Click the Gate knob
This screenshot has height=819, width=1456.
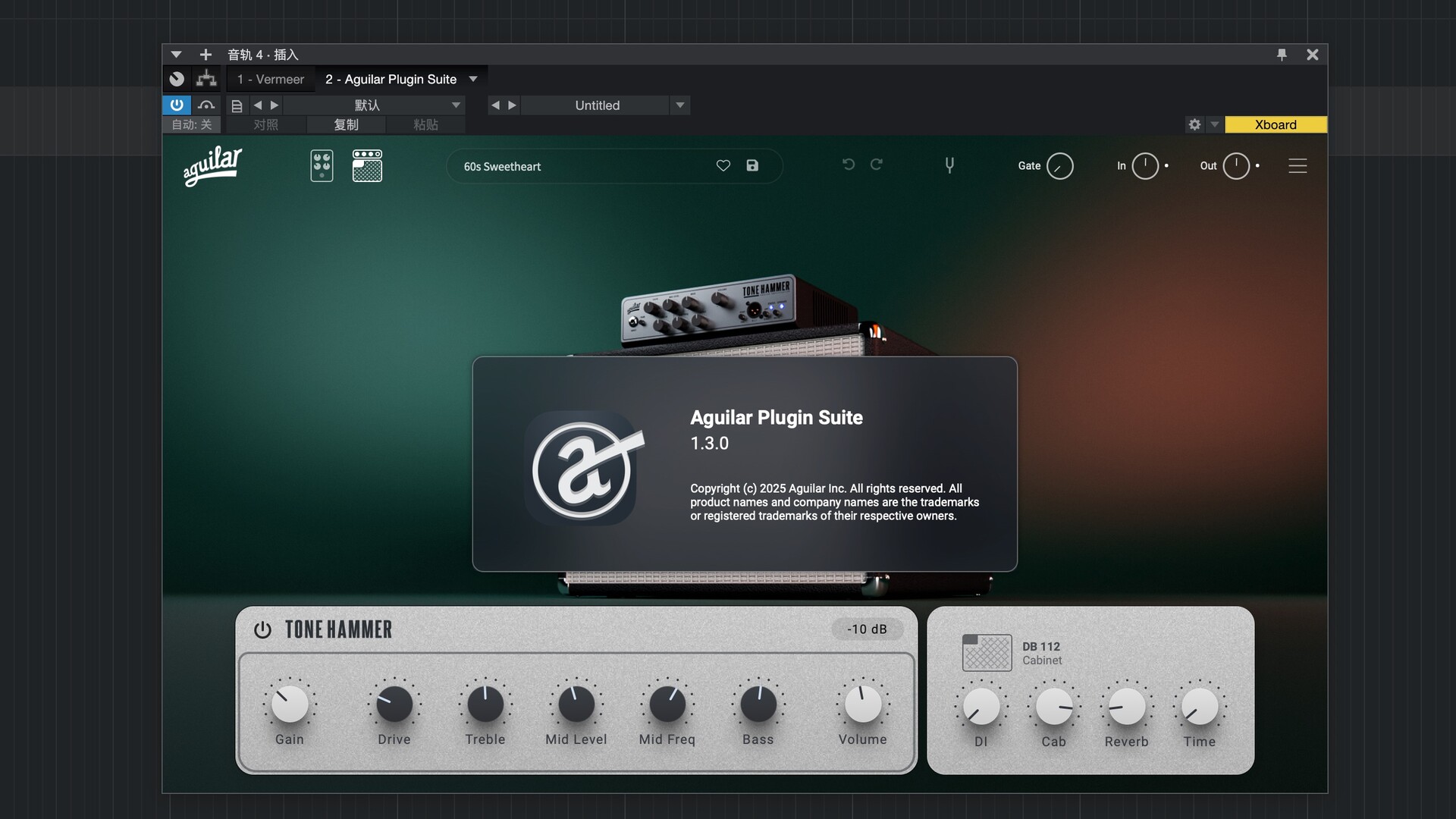[x=1059, y=166]
